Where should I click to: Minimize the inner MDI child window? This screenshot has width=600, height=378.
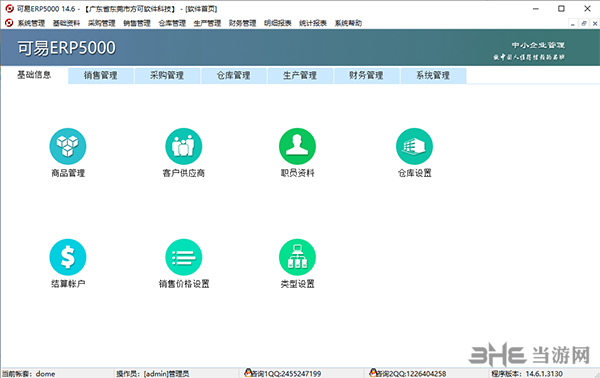572,23
